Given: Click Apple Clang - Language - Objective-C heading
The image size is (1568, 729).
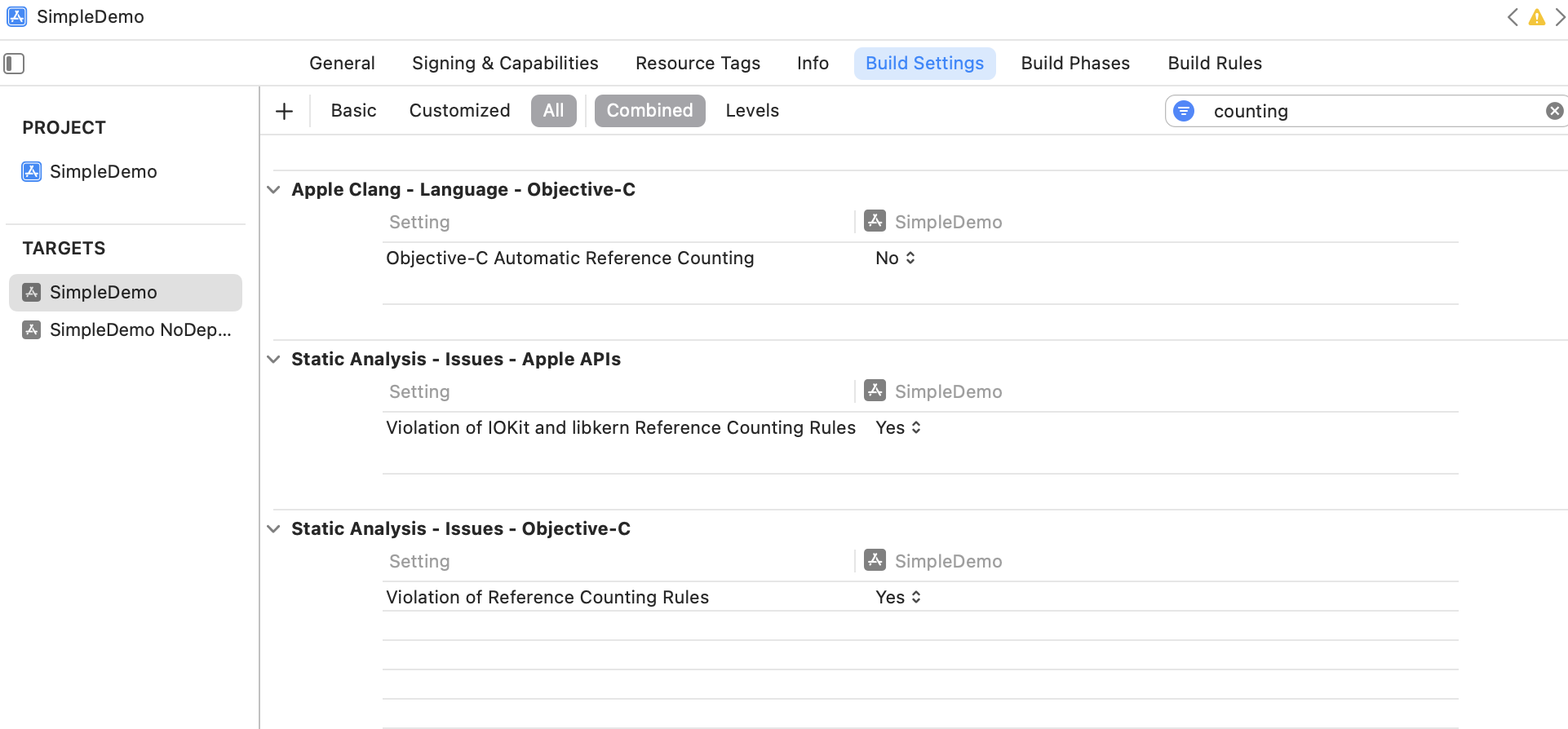Looking at the screenshot, I should point(463,190).
